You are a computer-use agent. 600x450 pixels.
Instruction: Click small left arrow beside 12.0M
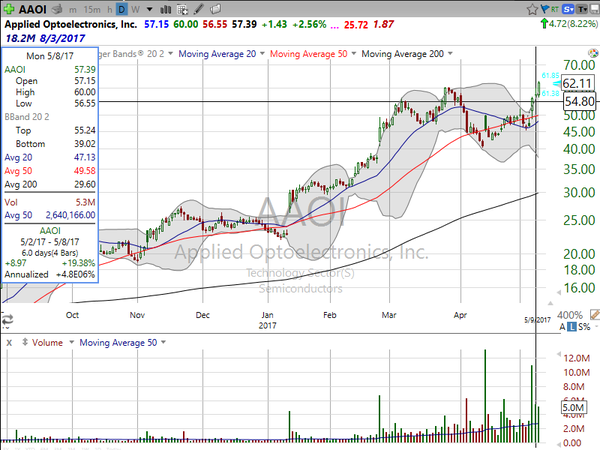pyautogui.click(x=559, y=355)
